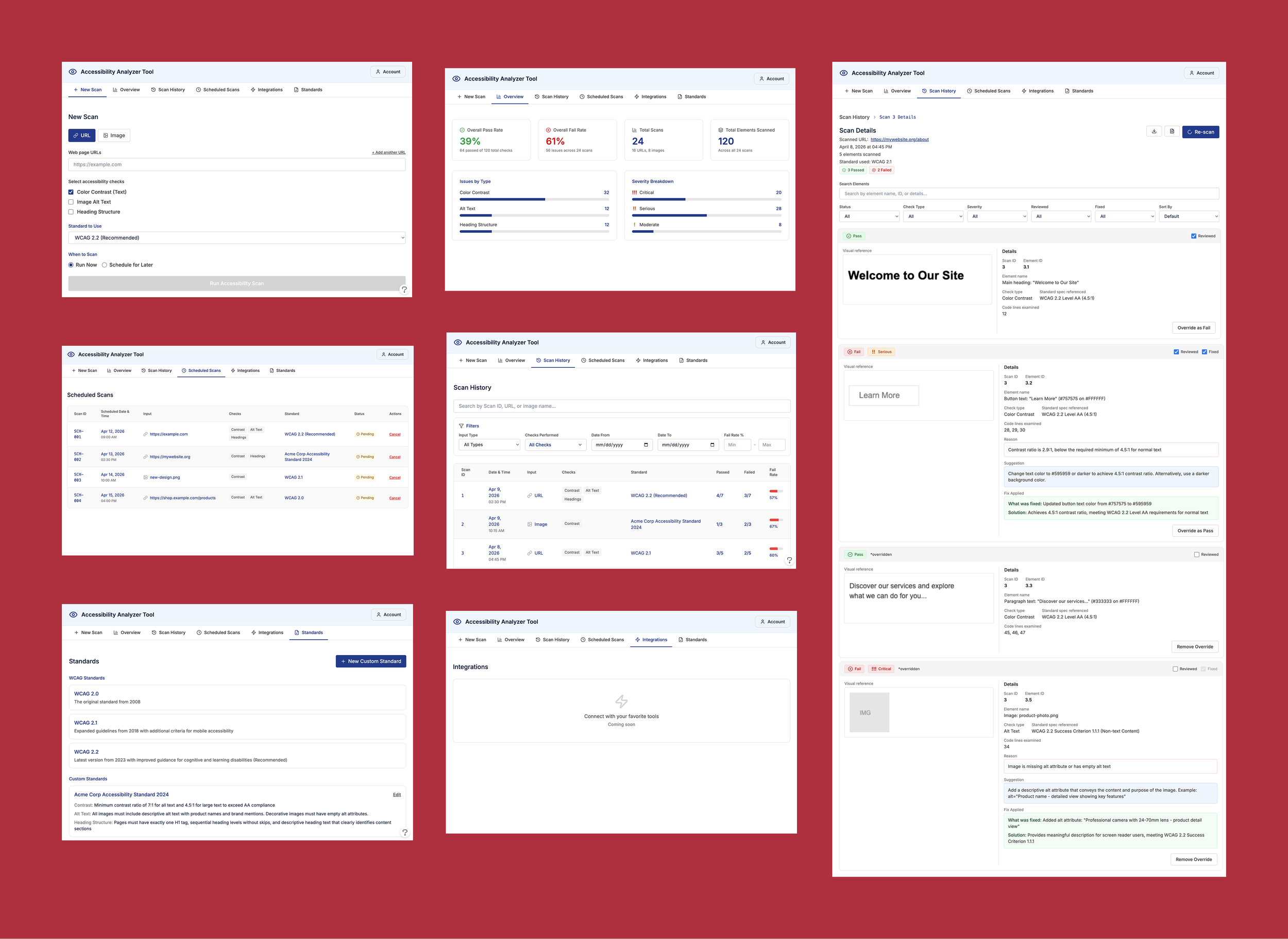The height and width of the screenshot is (939, 1288).
Task: Select the Image input type button
Action: (x=114, y=135)
